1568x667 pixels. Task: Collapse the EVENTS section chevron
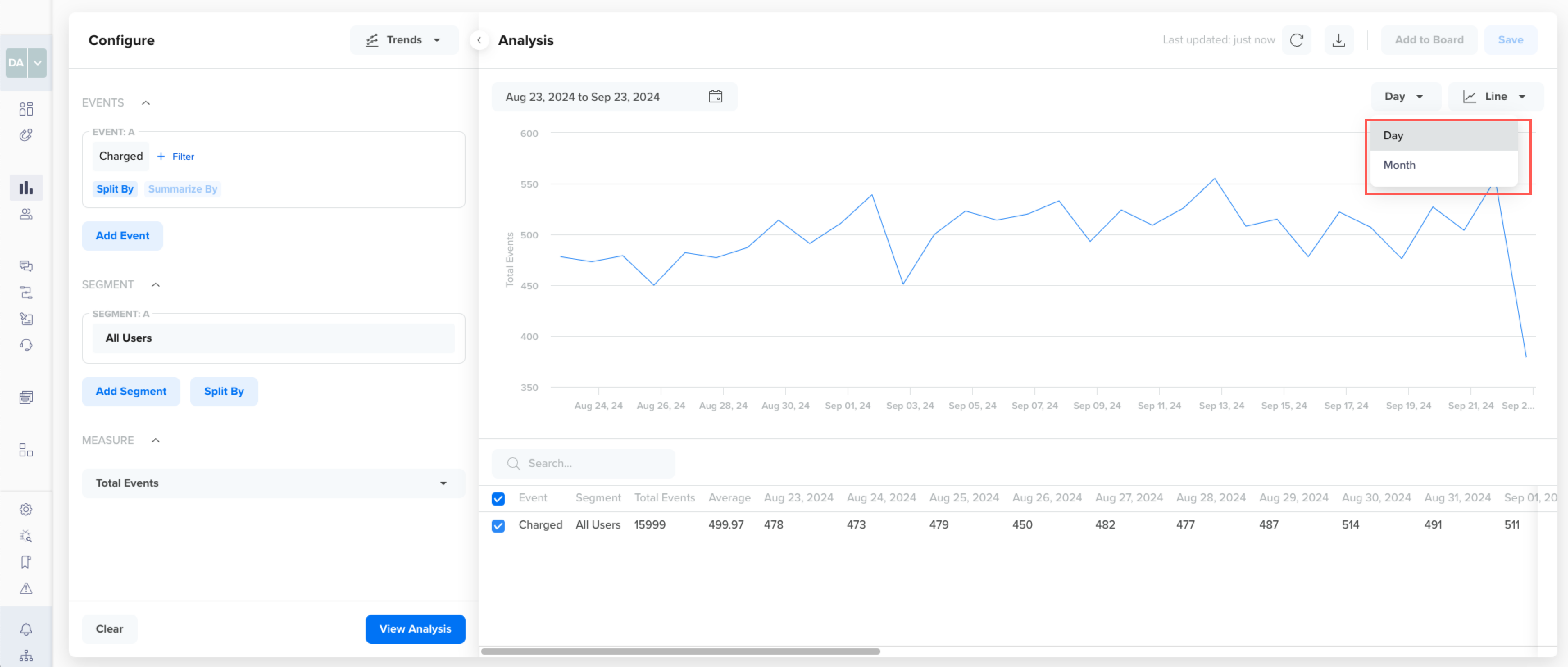tap(146, 103)
